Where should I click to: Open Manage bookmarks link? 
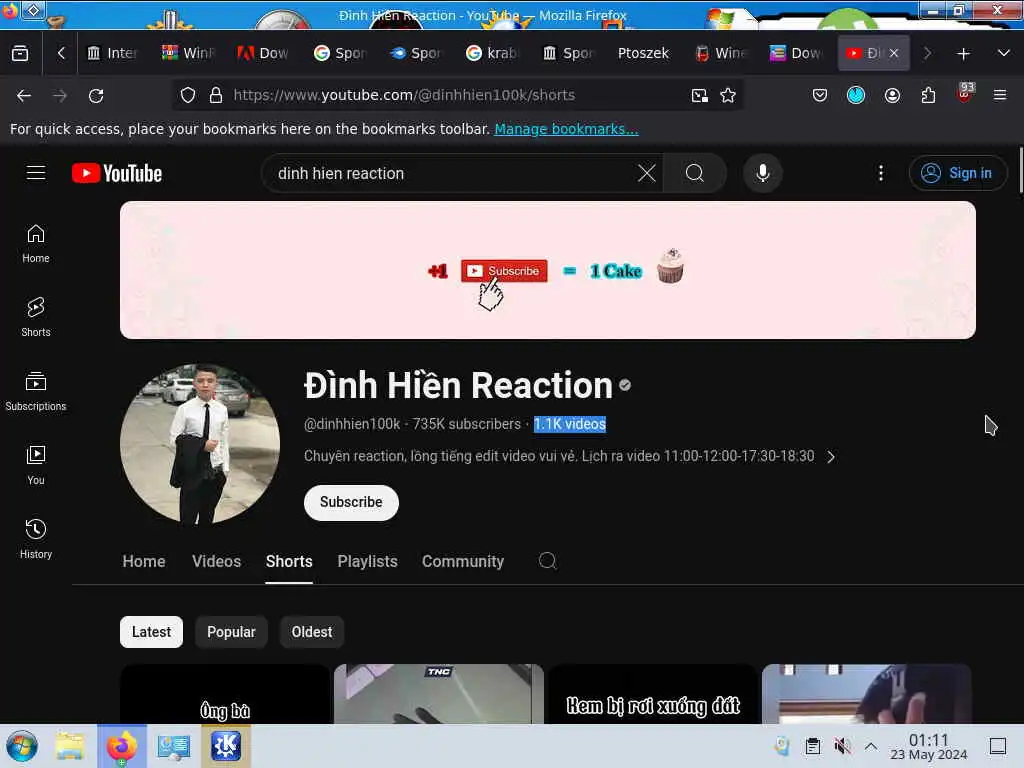point(566,129)
